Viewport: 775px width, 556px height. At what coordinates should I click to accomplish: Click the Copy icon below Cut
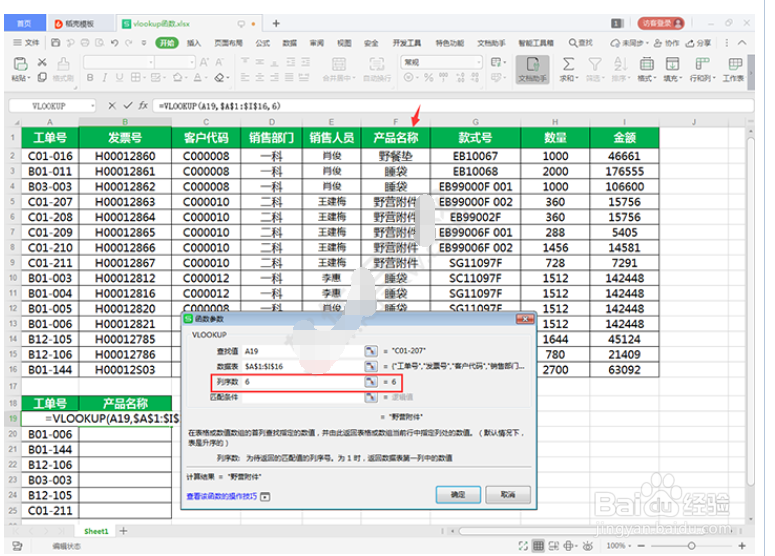(42, 77)
